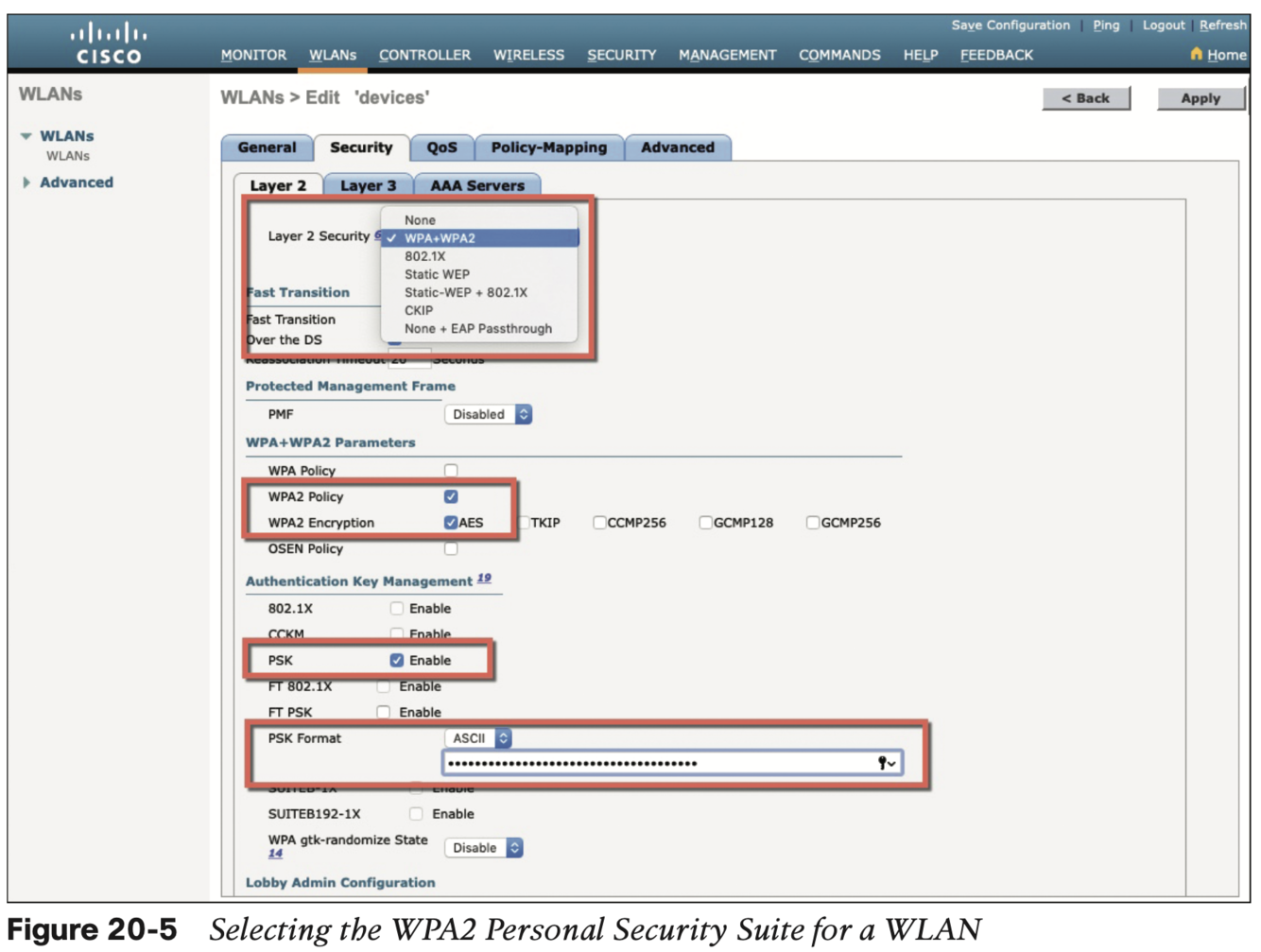Viewport: 1261px width, 952px height.
Task: Enable the FT 802.1X checkbox
Action: 383,686
